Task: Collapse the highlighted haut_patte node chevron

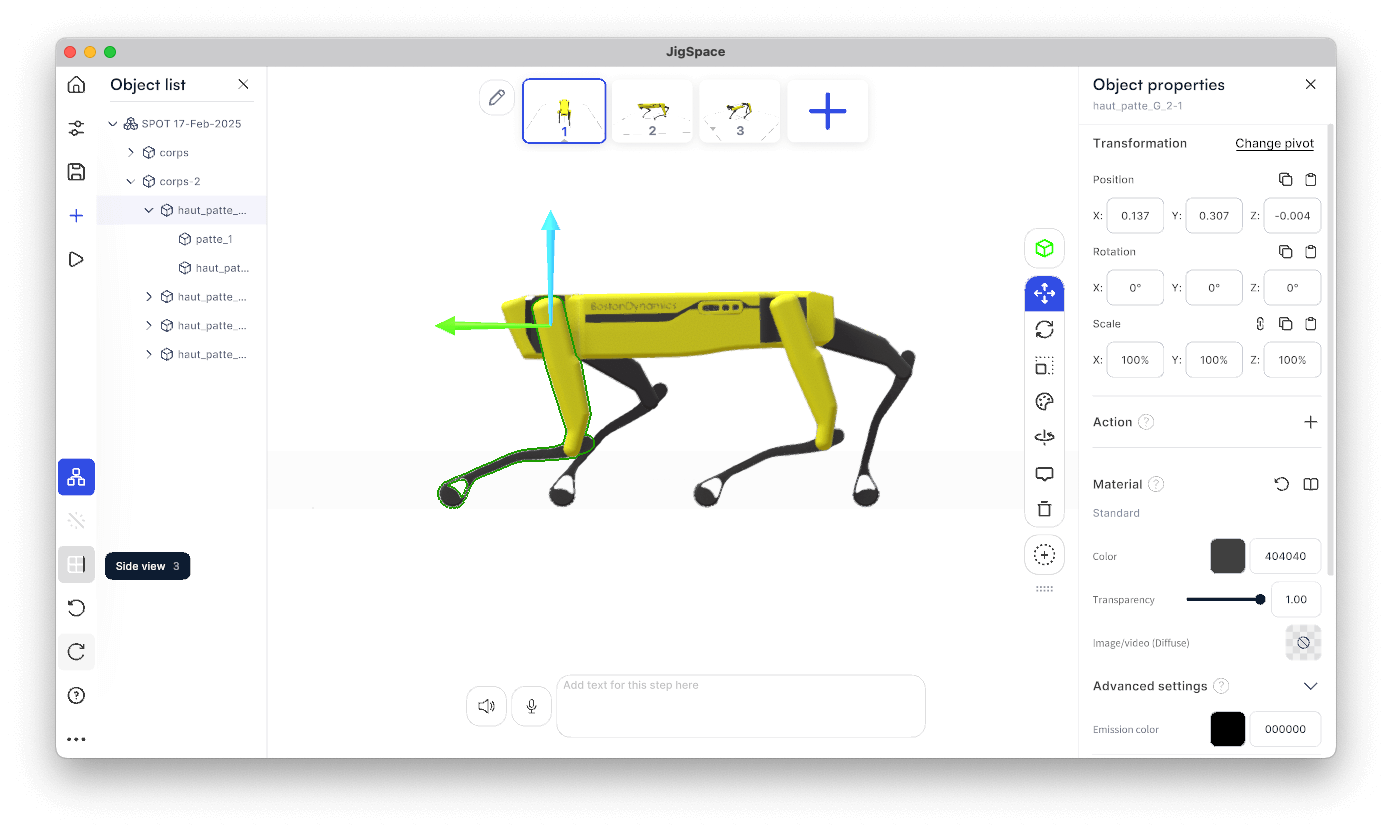Action: (x=149, y=211)
